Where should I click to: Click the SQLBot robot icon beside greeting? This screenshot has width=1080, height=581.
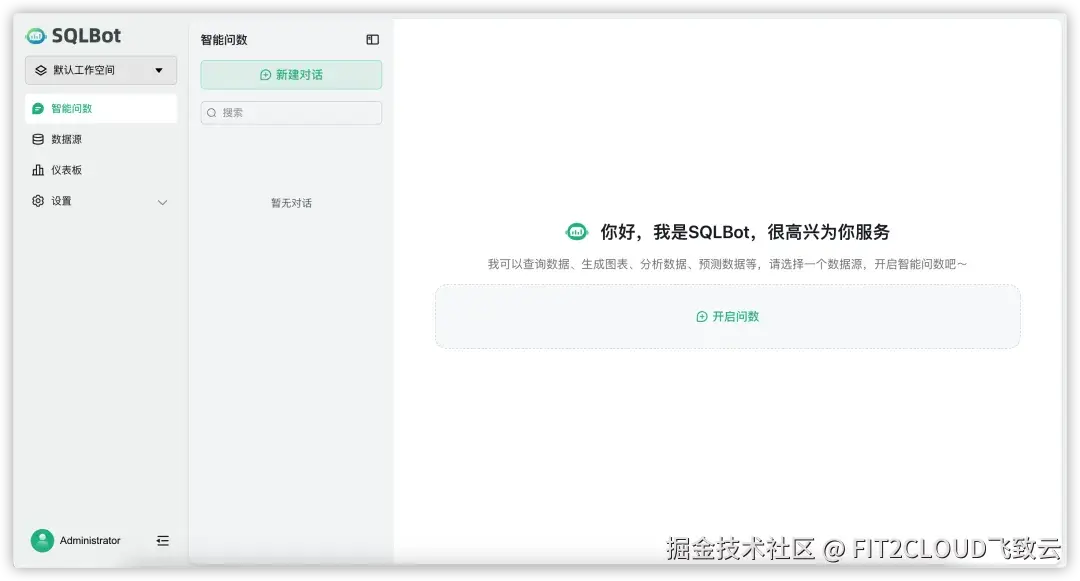pos(577,232)
